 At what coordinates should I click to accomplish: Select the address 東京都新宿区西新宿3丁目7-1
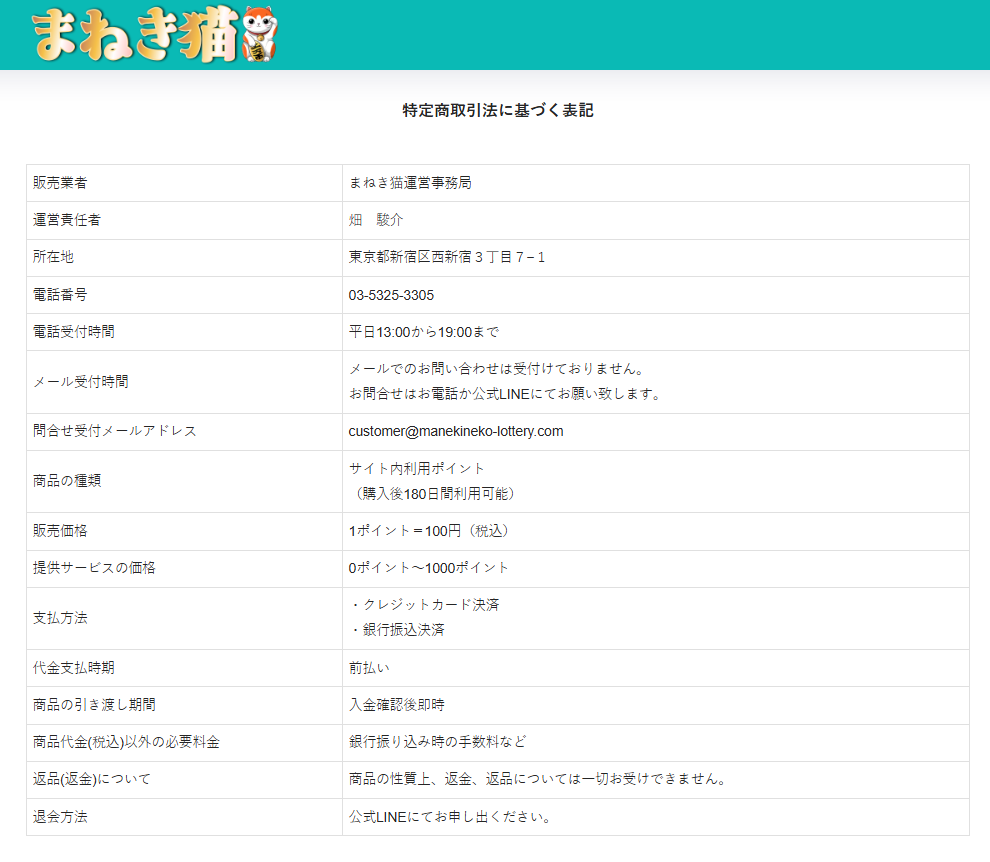pyautogui.click(x=447, y=257)
